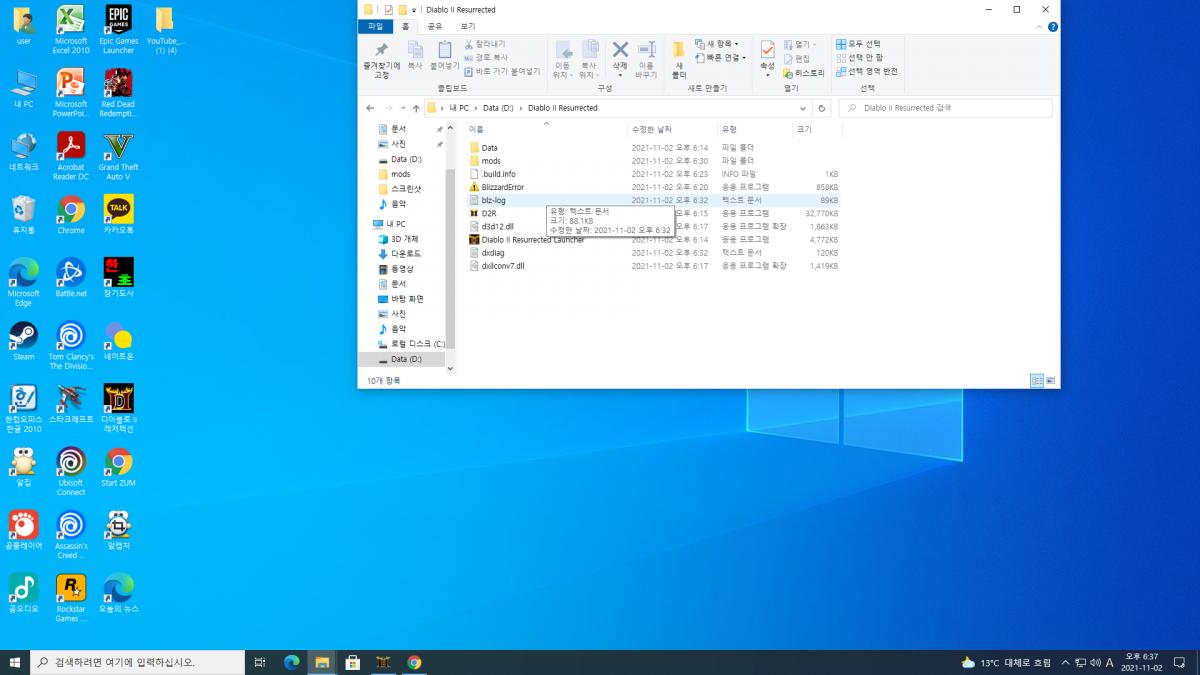Open Steam desktop icon
1200x675 pixels.
[23, 340]
